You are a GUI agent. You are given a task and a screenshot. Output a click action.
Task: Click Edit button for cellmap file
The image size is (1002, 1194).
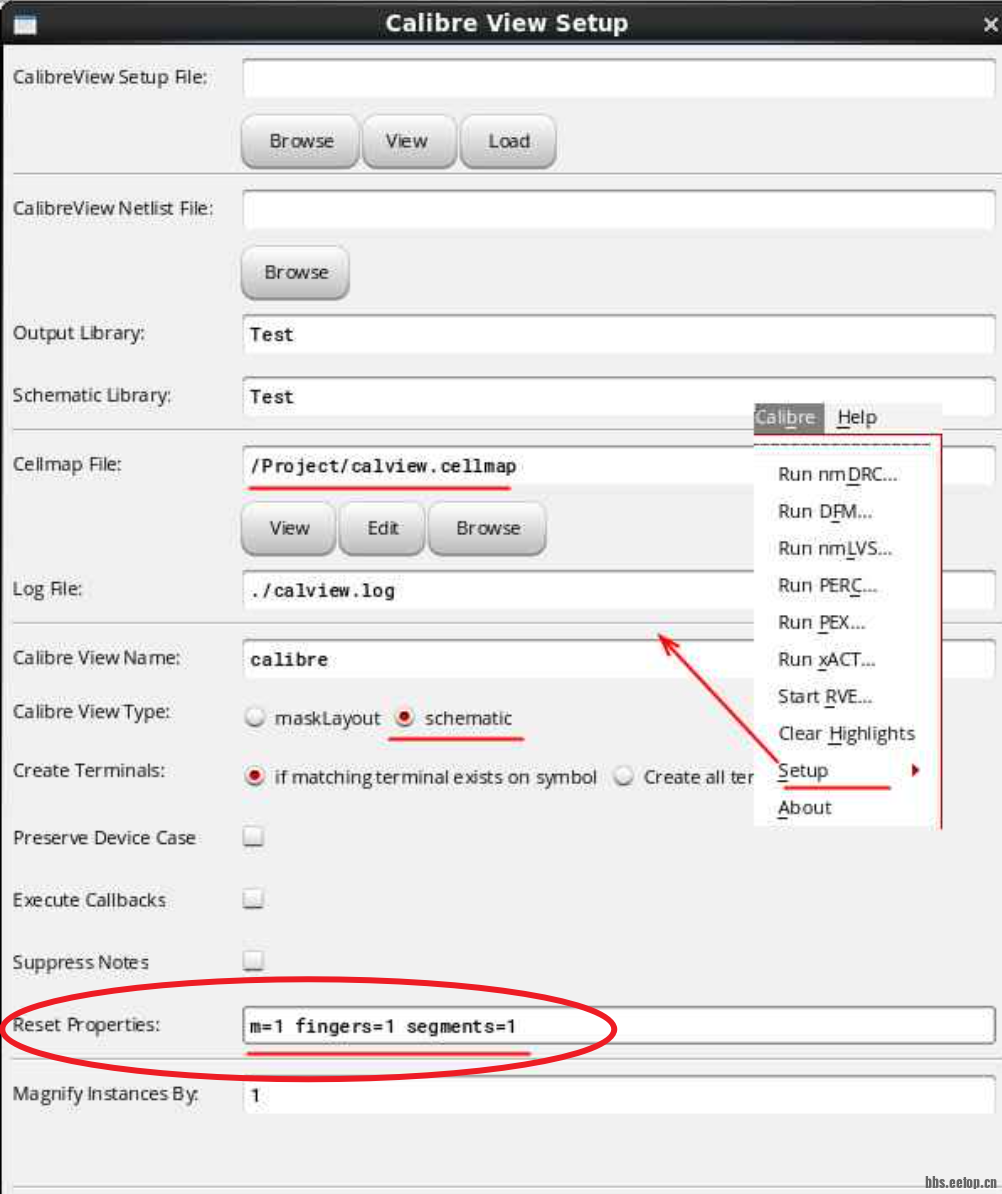[x=381, y=528]
